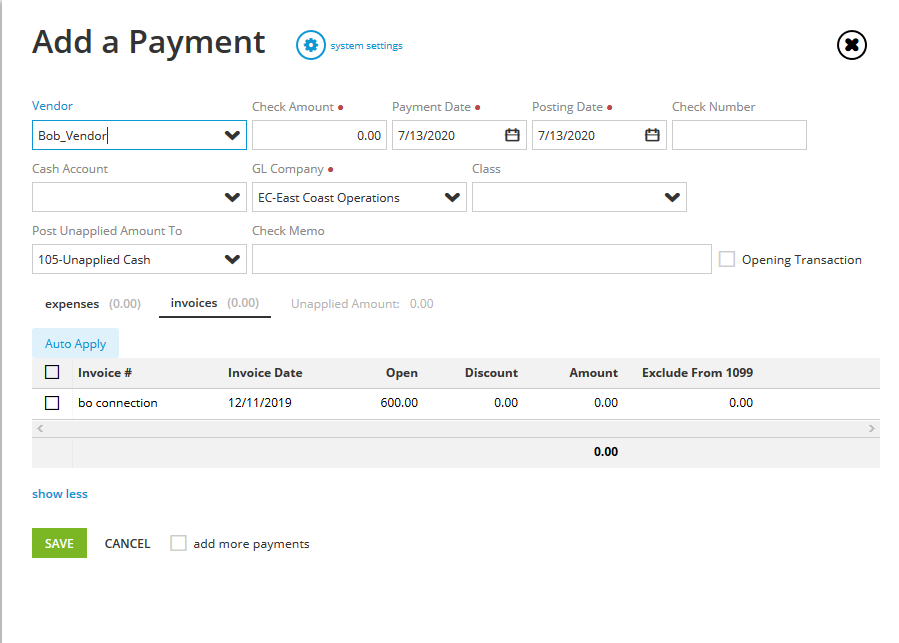899x643 pixels.
Task: Click the Discount column header
Action: pos(491,373)
